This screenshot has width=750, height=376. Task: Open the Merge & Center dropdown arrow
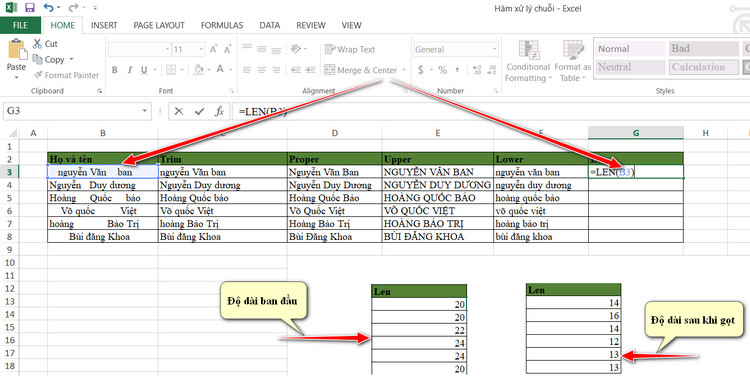pos(404,70)
